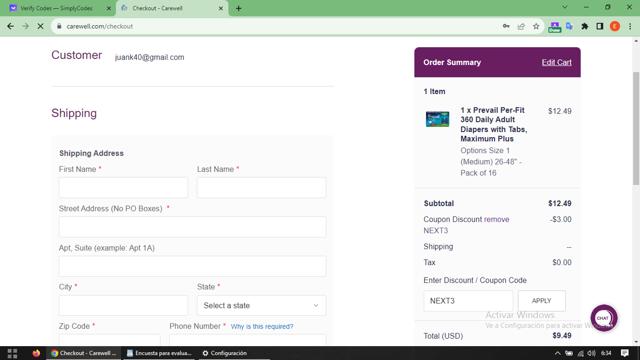Screen dimensions: 640x360
Task: Click the taskbar clock
Action: [606, 353]
